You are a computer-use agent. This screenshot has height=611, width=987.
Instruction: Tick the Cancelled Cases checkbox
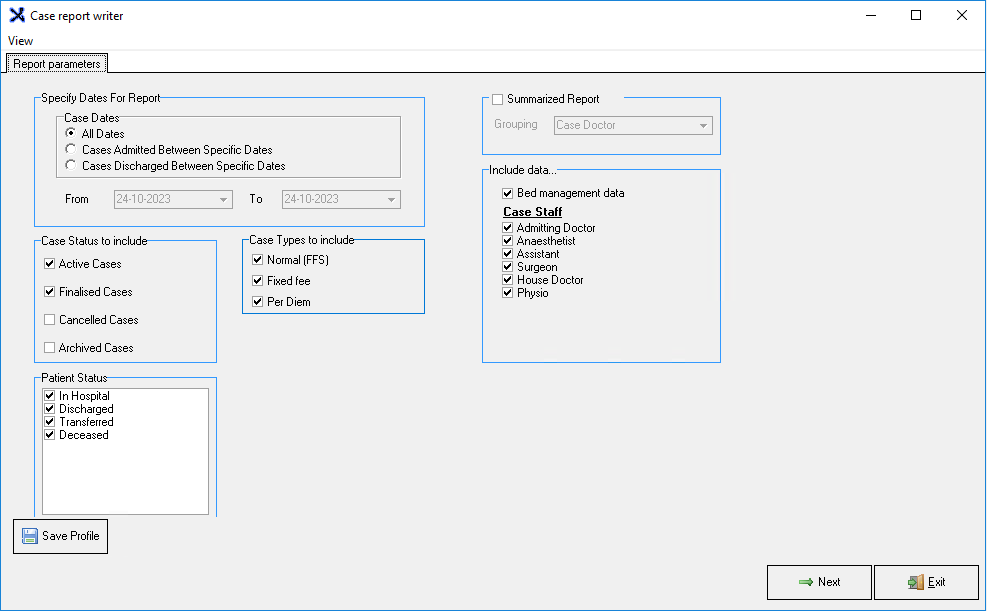[50, 320]
